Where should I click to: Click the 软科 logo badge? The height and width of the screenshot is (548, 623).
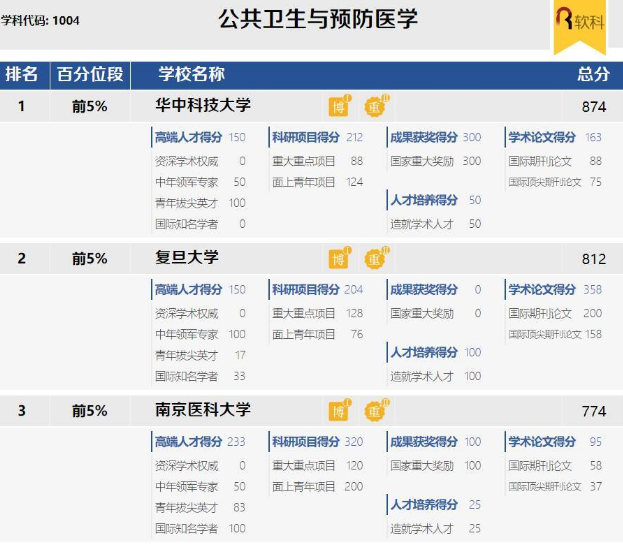pos(580,26)
